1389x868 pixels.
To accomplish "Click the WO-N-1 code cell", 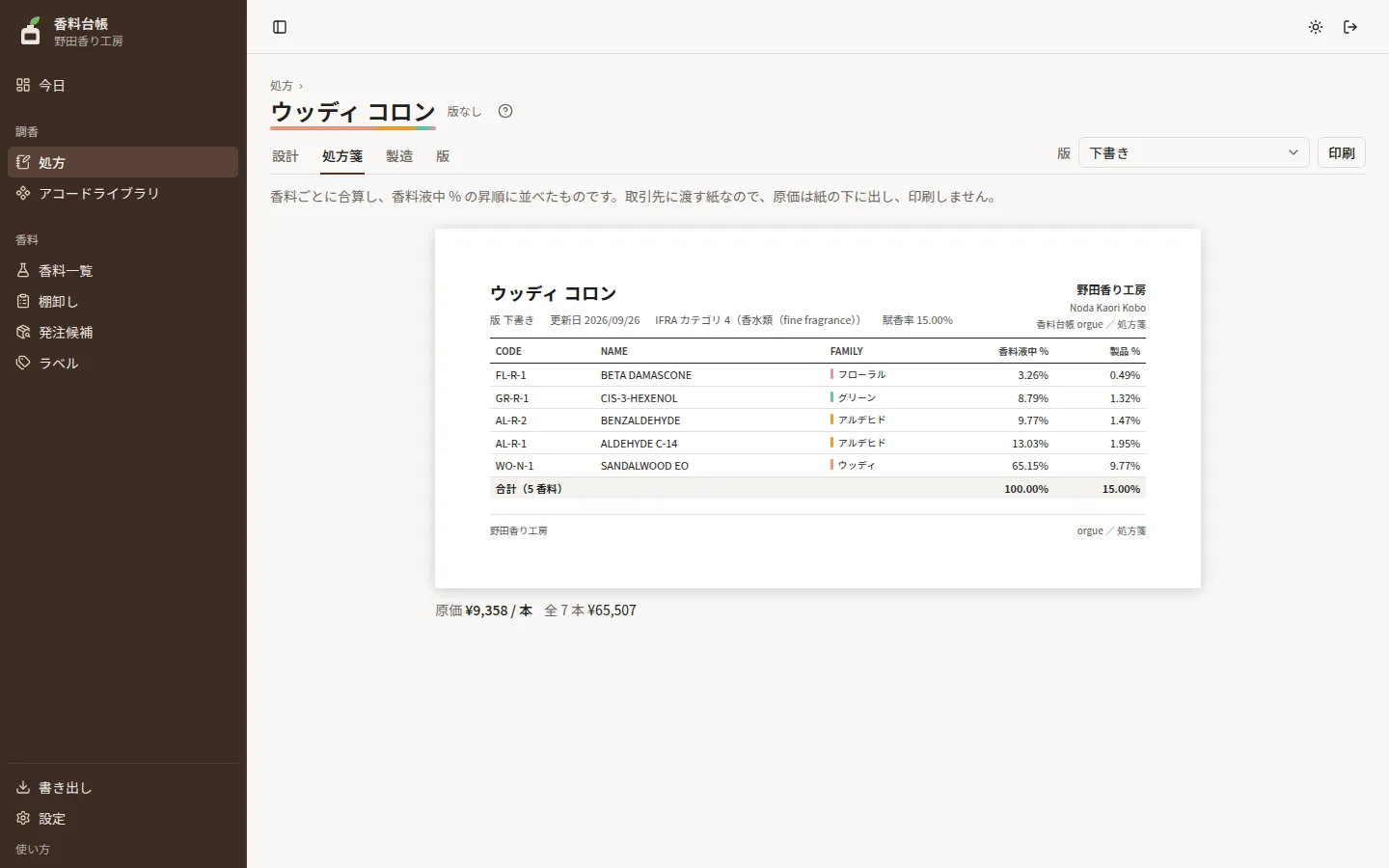I will point(514,466).
